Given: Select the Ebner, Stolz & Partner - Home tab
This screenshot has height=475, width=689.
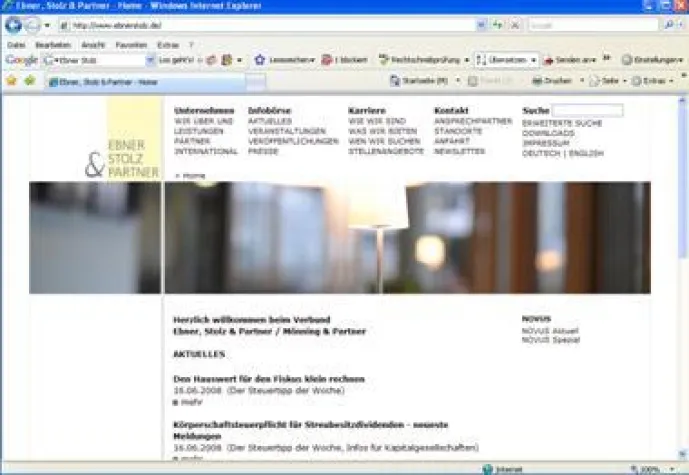Looking at the screenshot, I should [x=145, y=82].
